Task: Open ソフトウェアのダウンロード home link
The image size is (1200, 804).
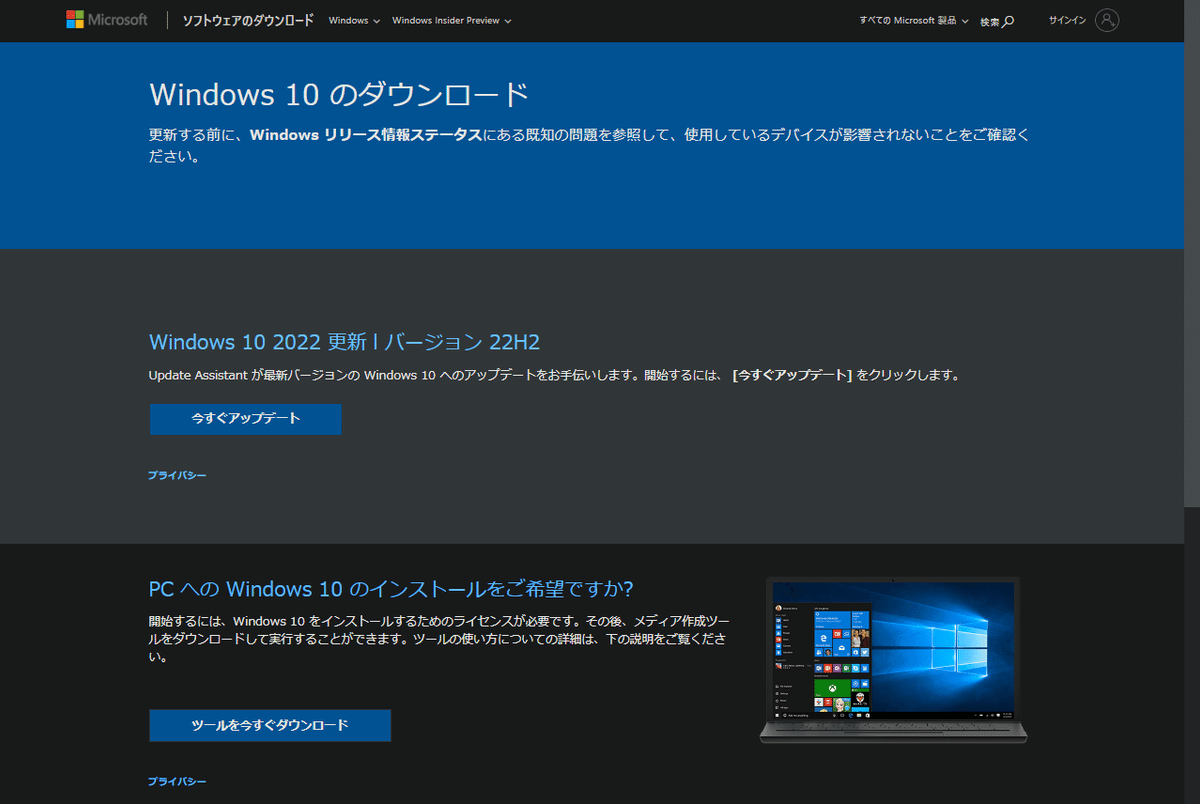Action: [248, 20]
